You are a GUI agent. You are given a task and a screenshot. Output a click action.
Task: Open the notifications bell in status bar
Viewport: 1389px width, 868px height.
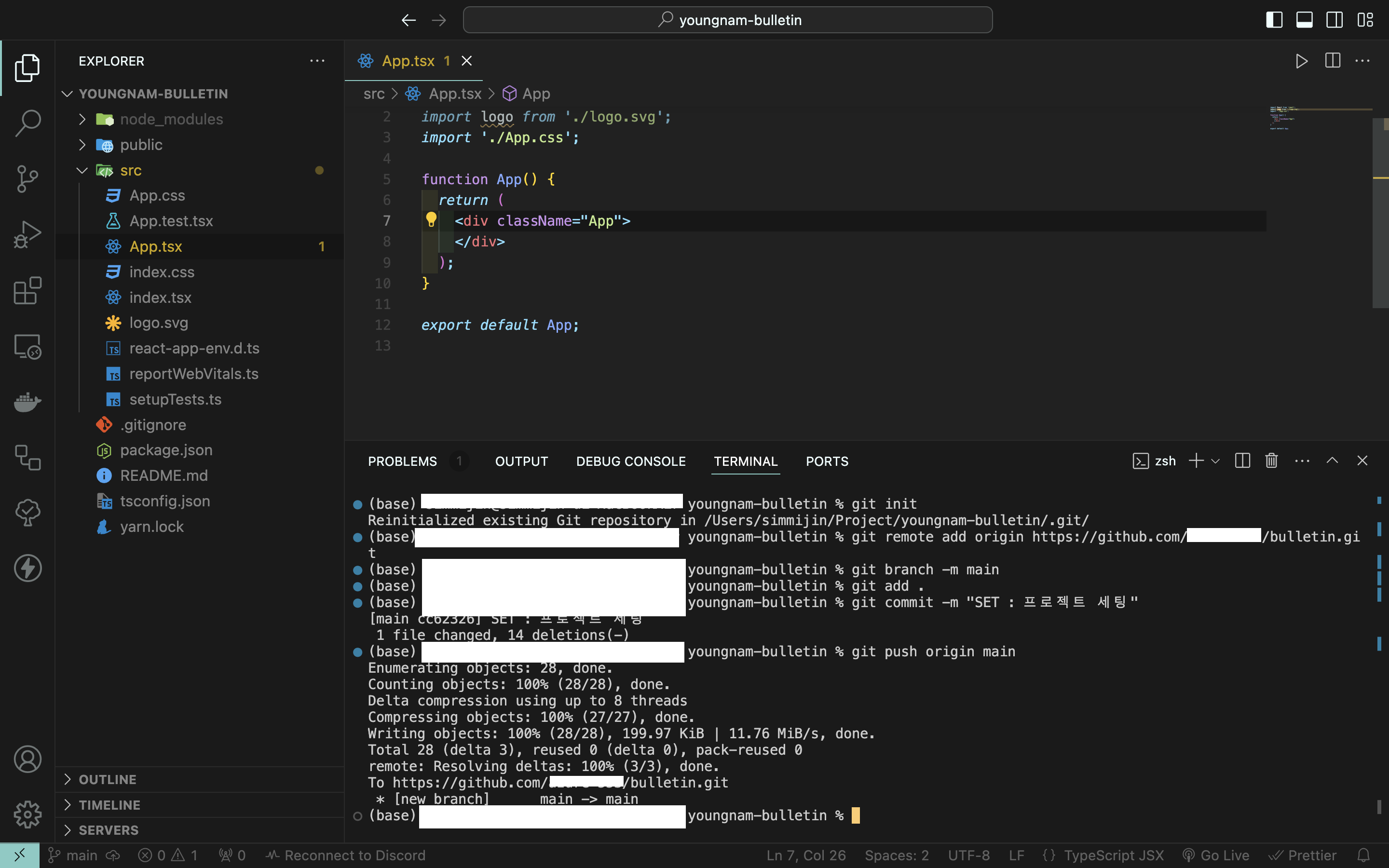tap(1364, 855)
